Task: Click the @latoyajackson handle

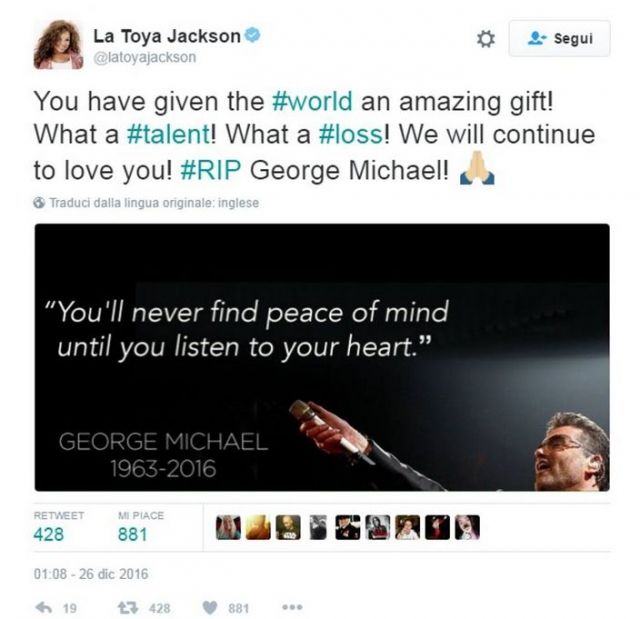Action: [145, 57]
